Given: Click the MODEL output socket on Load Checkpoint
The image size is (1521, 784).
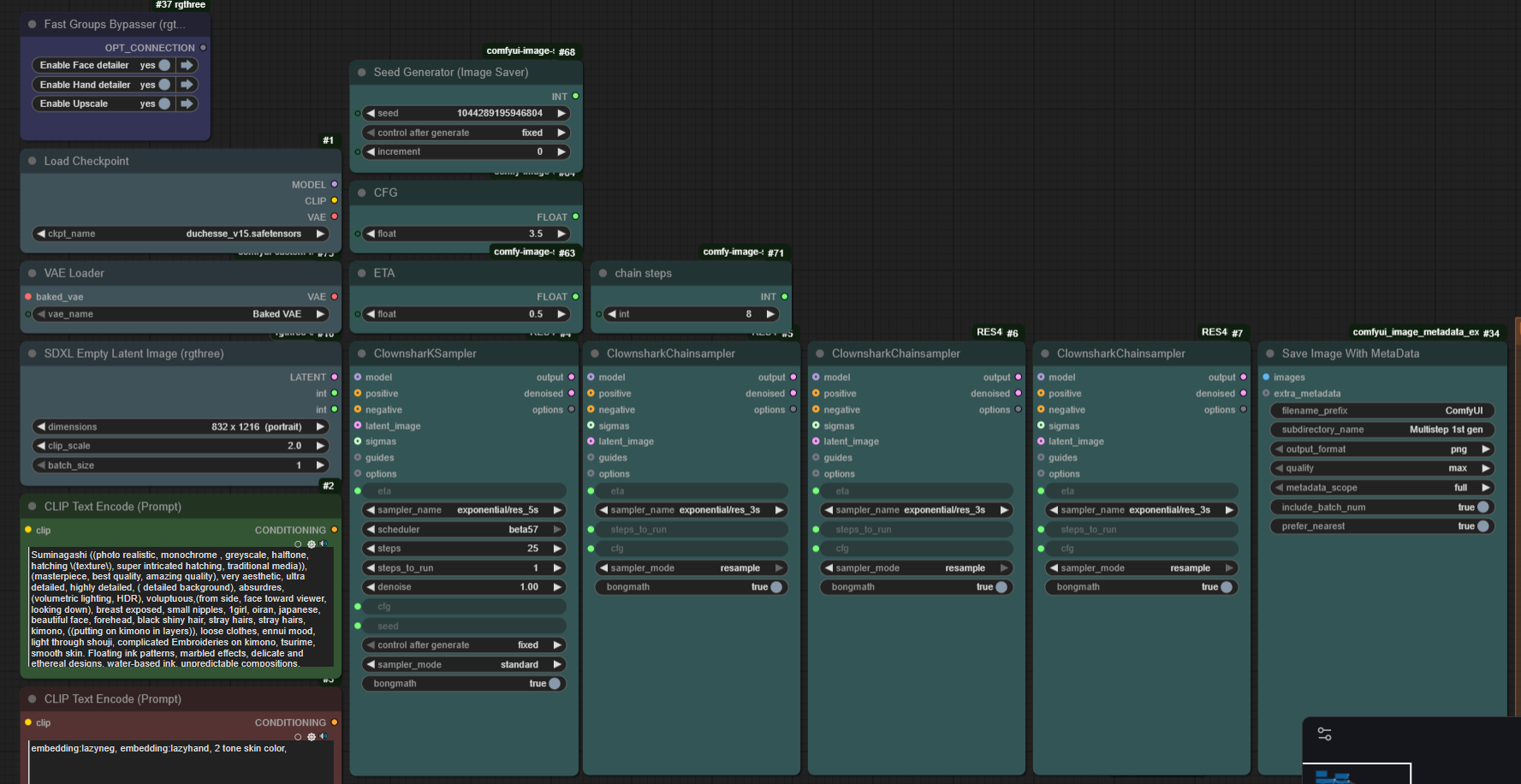Looking at the screenshot, I should (x=334, y=185).
